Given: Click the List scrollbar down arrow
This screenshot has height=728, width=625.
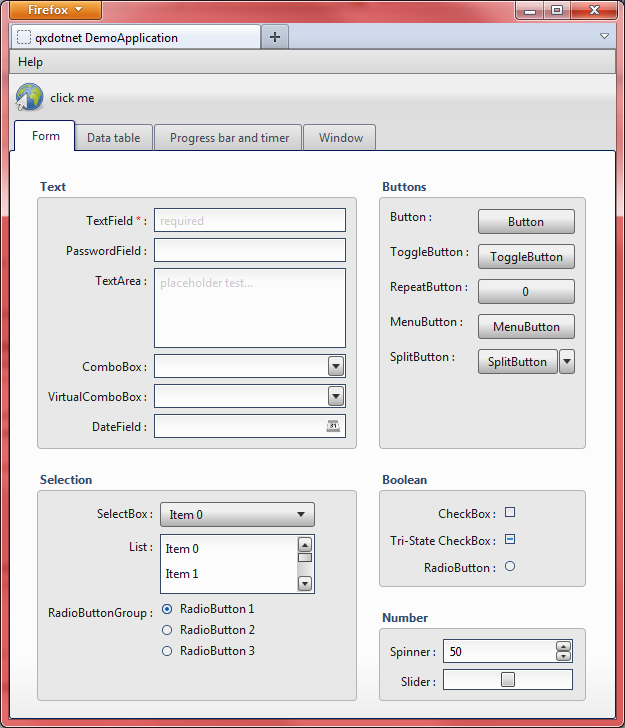Looking at the screenshot, I should (x=305, y=583).
